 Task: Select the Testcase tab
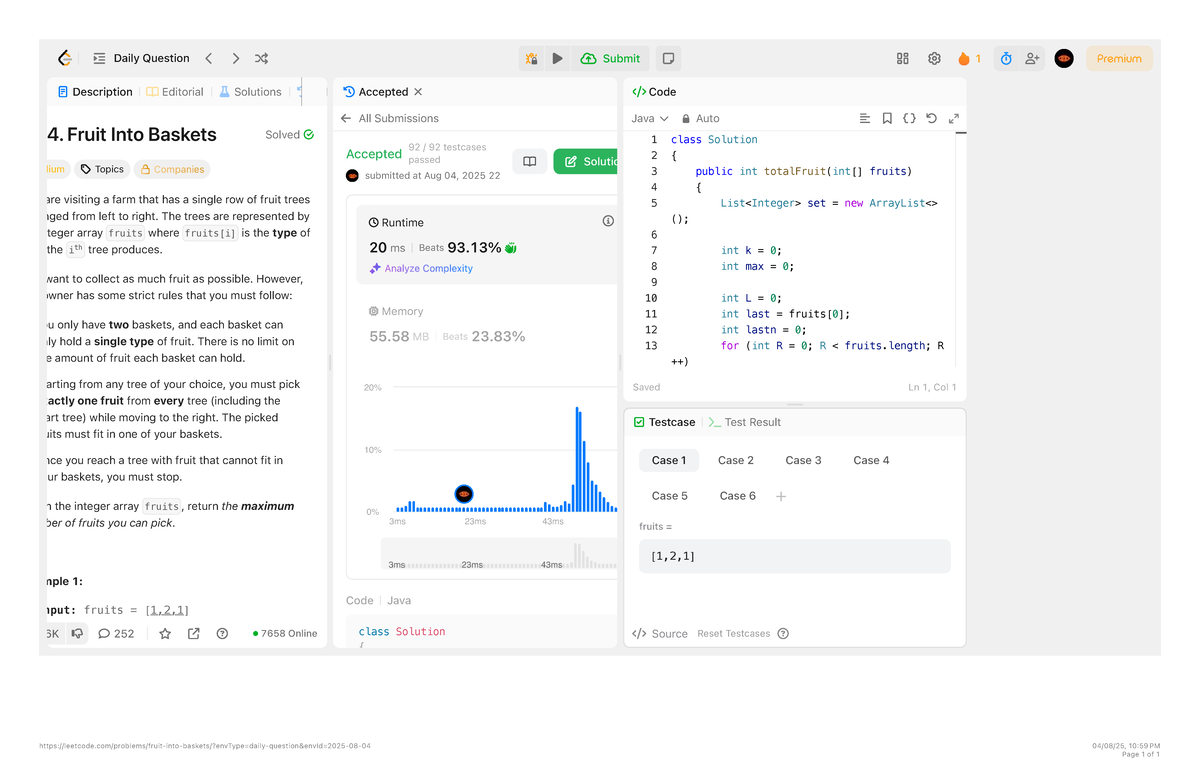coord(664,422)
